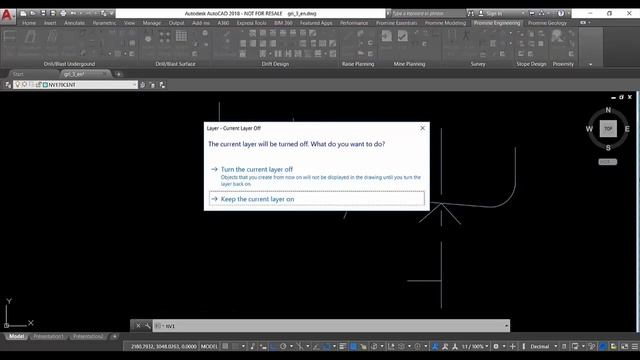Click the InfoCenter binoculars search icon

coord(471,13)
